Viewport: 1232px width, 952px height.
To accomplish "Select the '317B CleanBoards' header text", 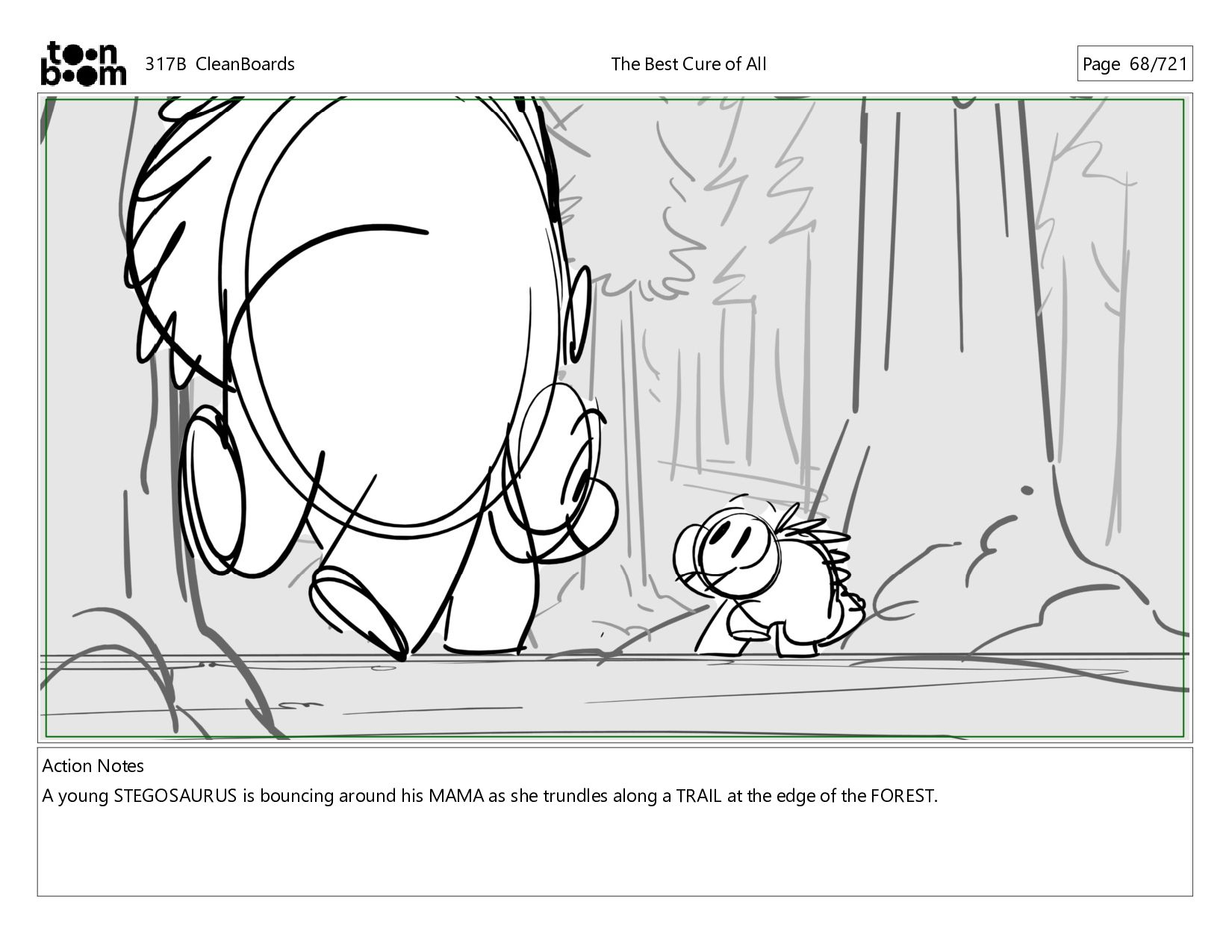I will tap(220, 64).
